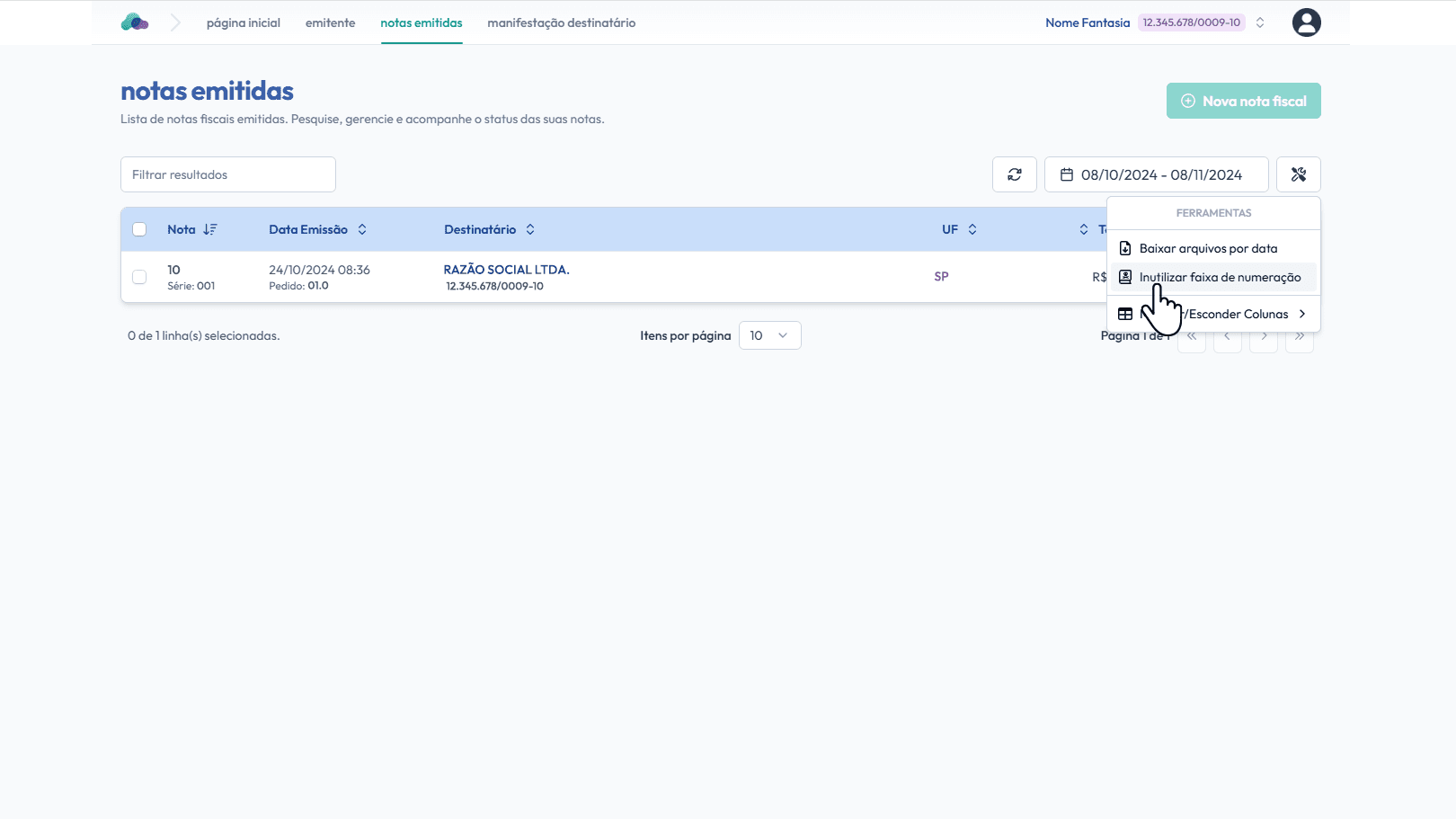The height and width of the screenshot is (819, 1456).
Task: Check the row checkbox for nota 10
Action: click(139, 277)
